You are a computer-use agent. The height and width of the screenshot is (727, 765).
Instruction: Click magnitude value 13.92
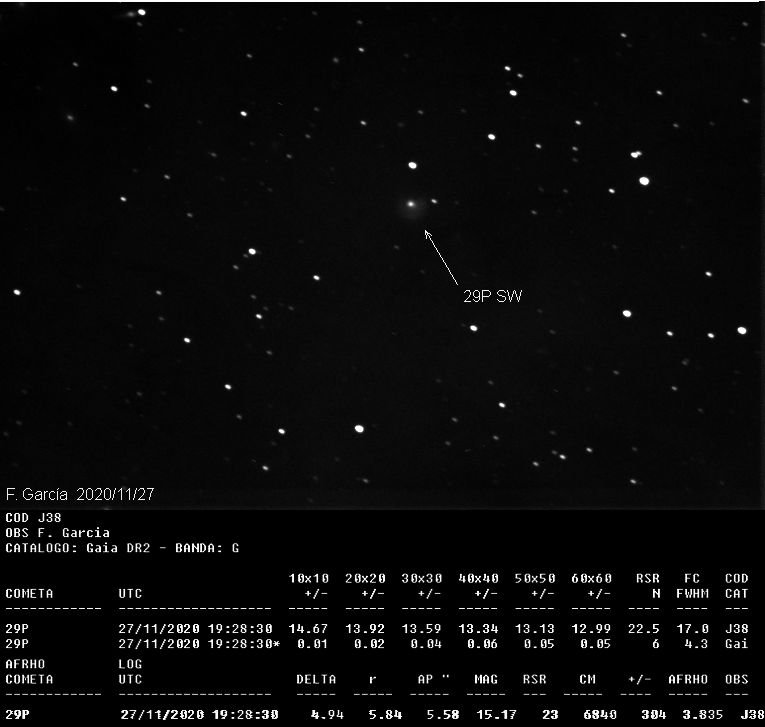tap(365, 628)
